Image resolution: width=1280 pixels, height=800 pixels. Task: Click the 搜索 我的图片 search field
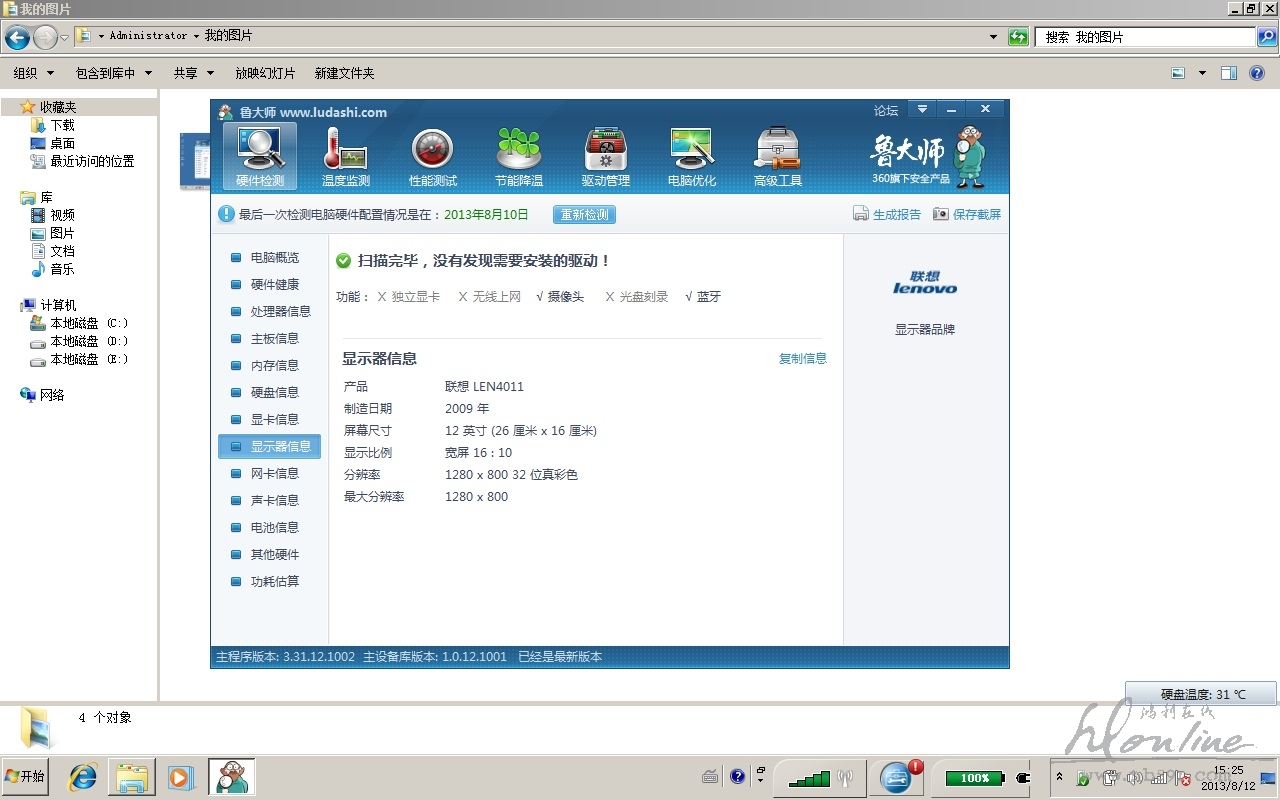pyautogui.click(x=1146, y=37)
